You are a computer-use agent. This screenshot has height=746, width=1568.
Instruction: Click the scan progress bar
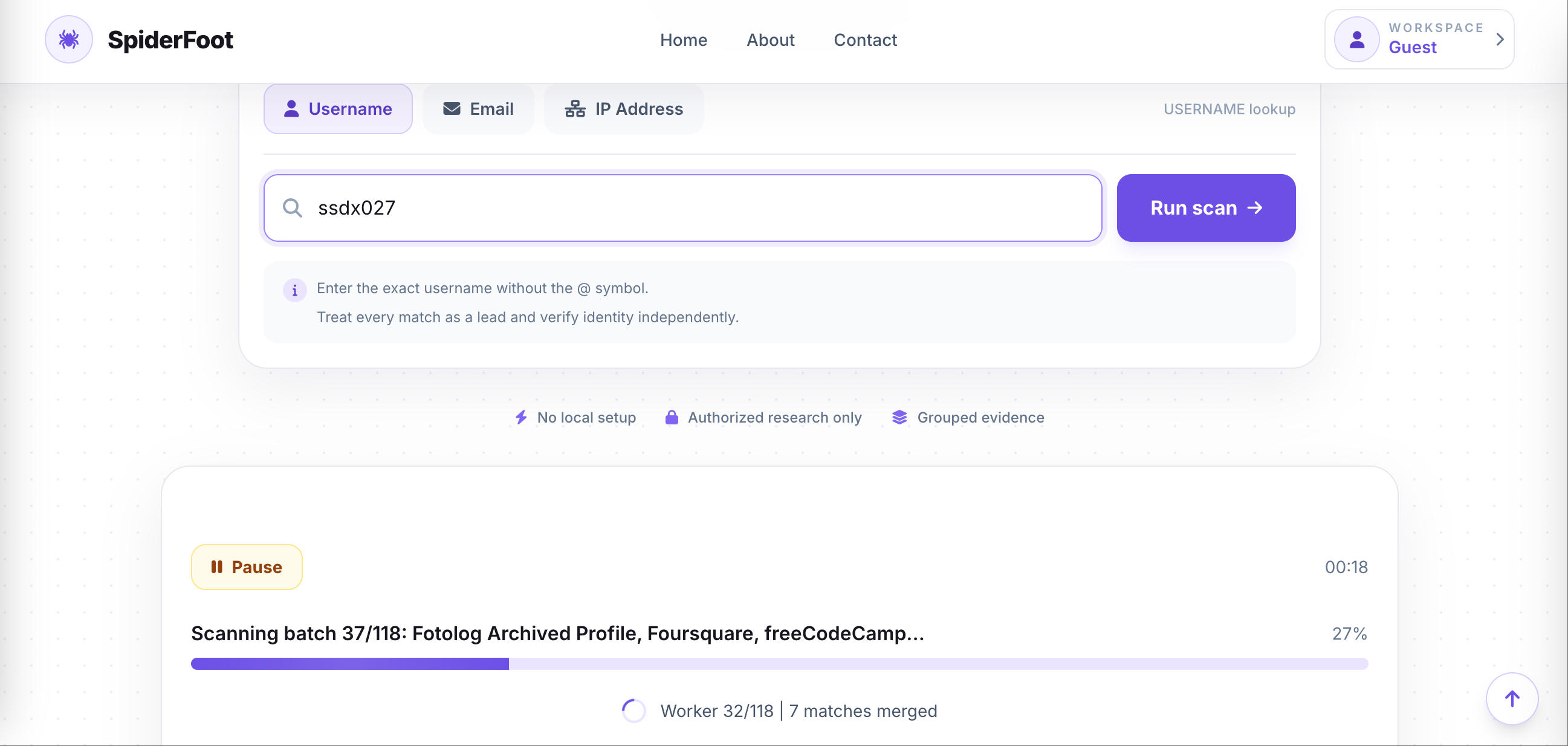pos(779,664)
